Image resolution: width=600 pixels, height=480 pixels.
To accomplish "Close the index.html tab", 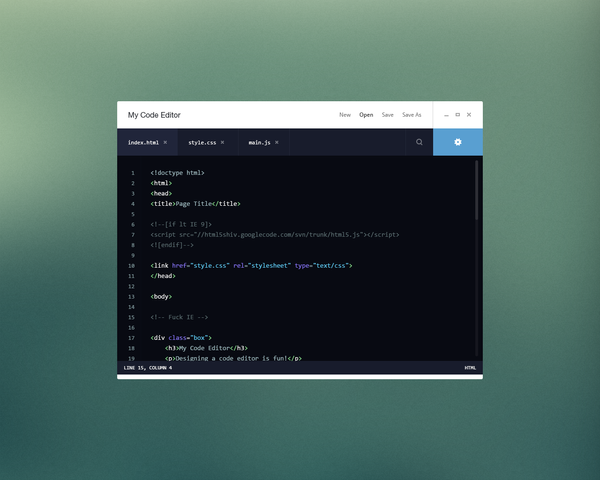I will point(165,142).
